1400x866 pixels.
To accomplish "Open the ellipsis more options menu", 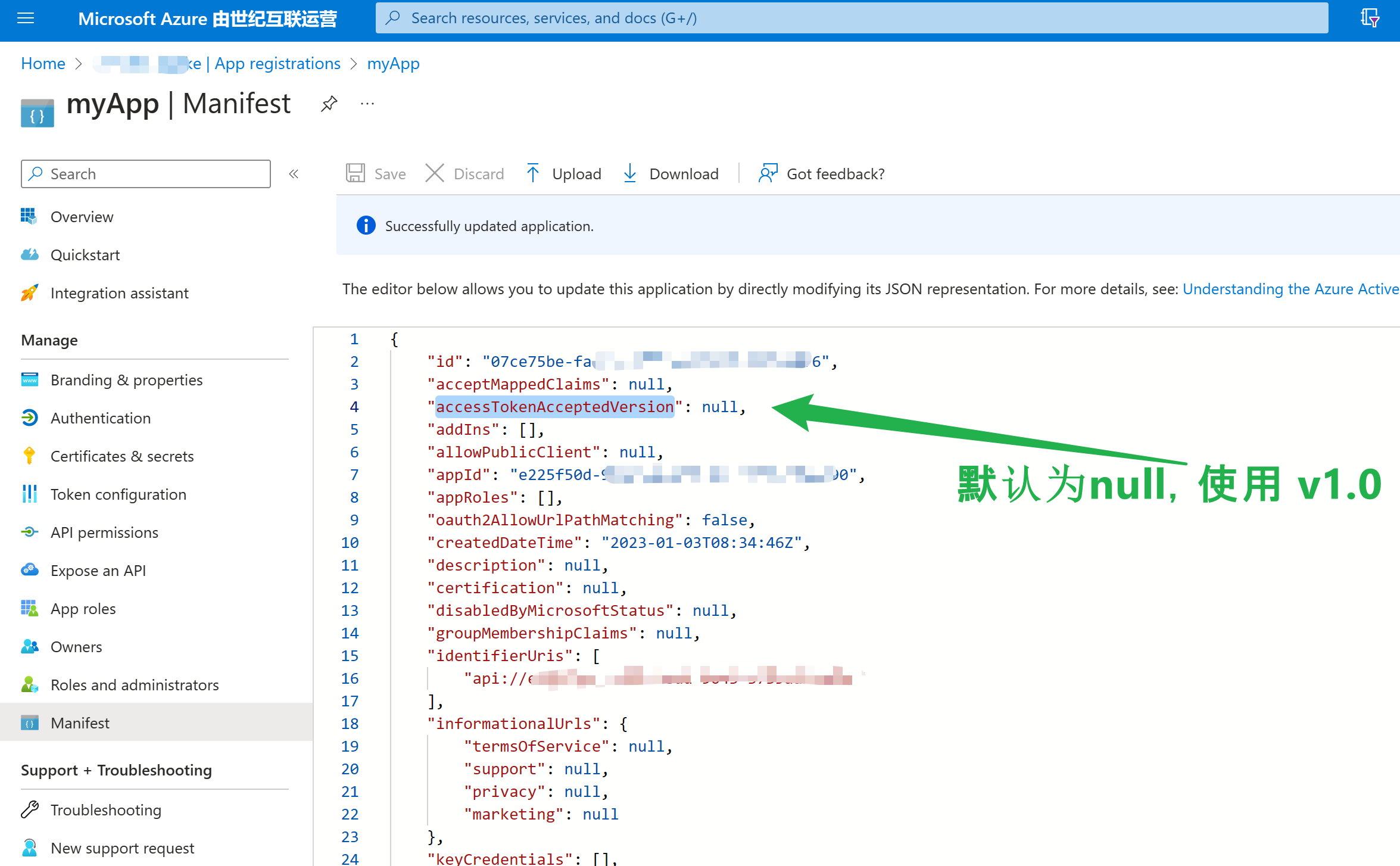I will [367, 104].
